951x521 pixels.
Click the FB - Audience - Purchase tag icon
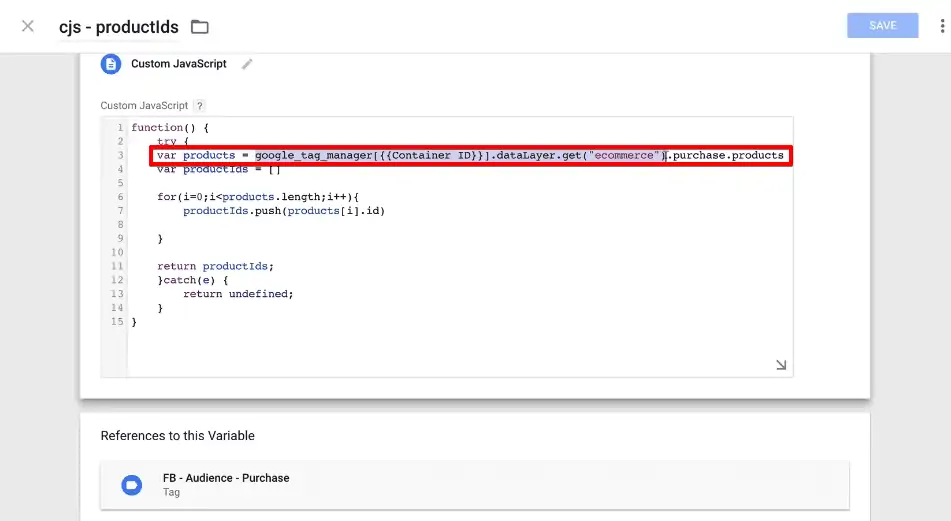tap(132, 485)
